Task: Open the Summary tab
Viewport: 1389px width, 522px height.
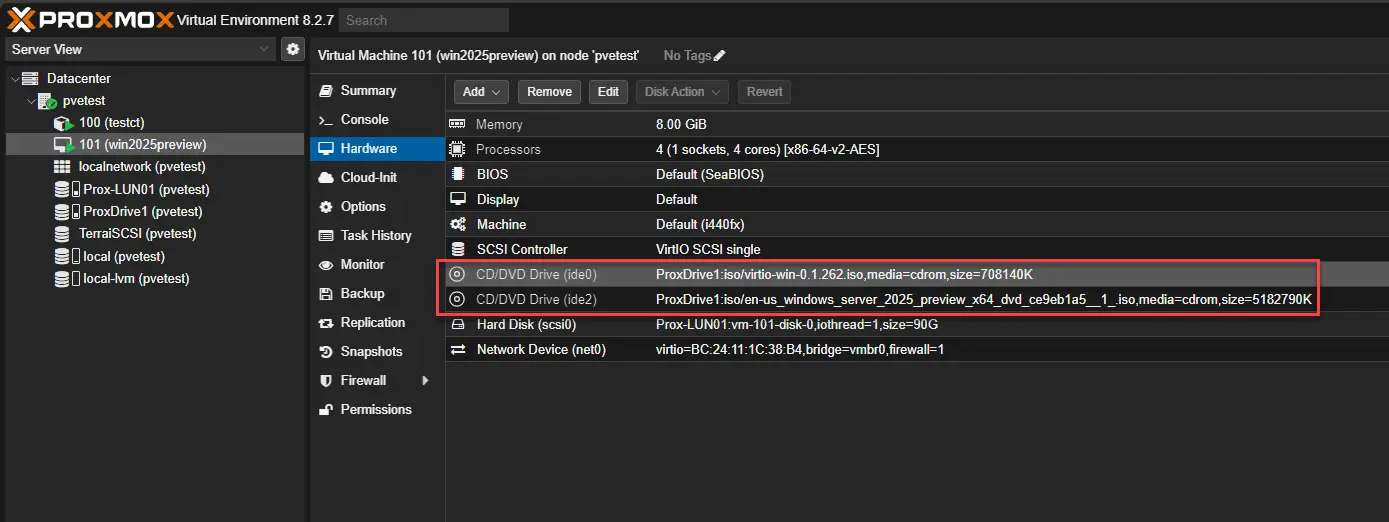Action: click(377, 90)
